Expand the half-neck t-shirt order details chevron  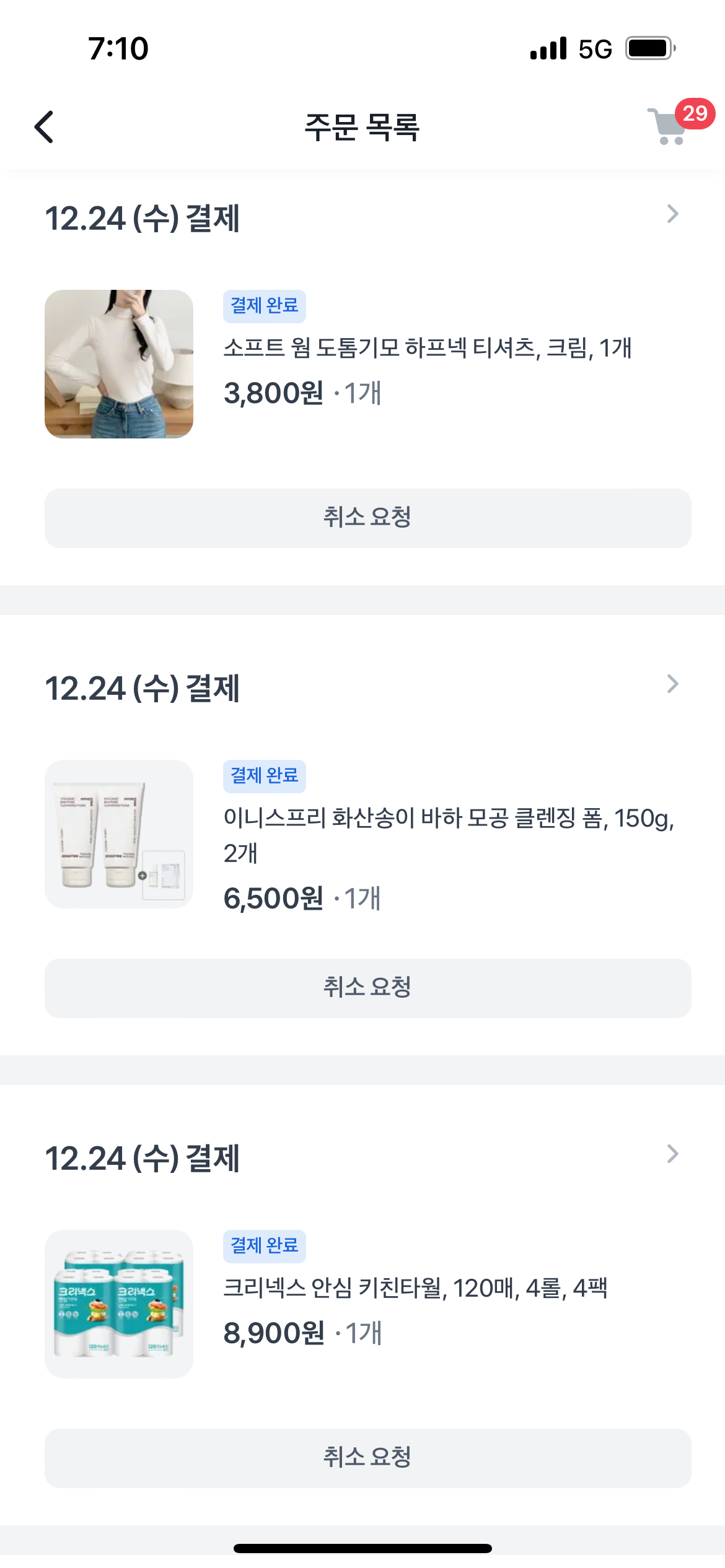pyautogui.click(x=672, y=214)
